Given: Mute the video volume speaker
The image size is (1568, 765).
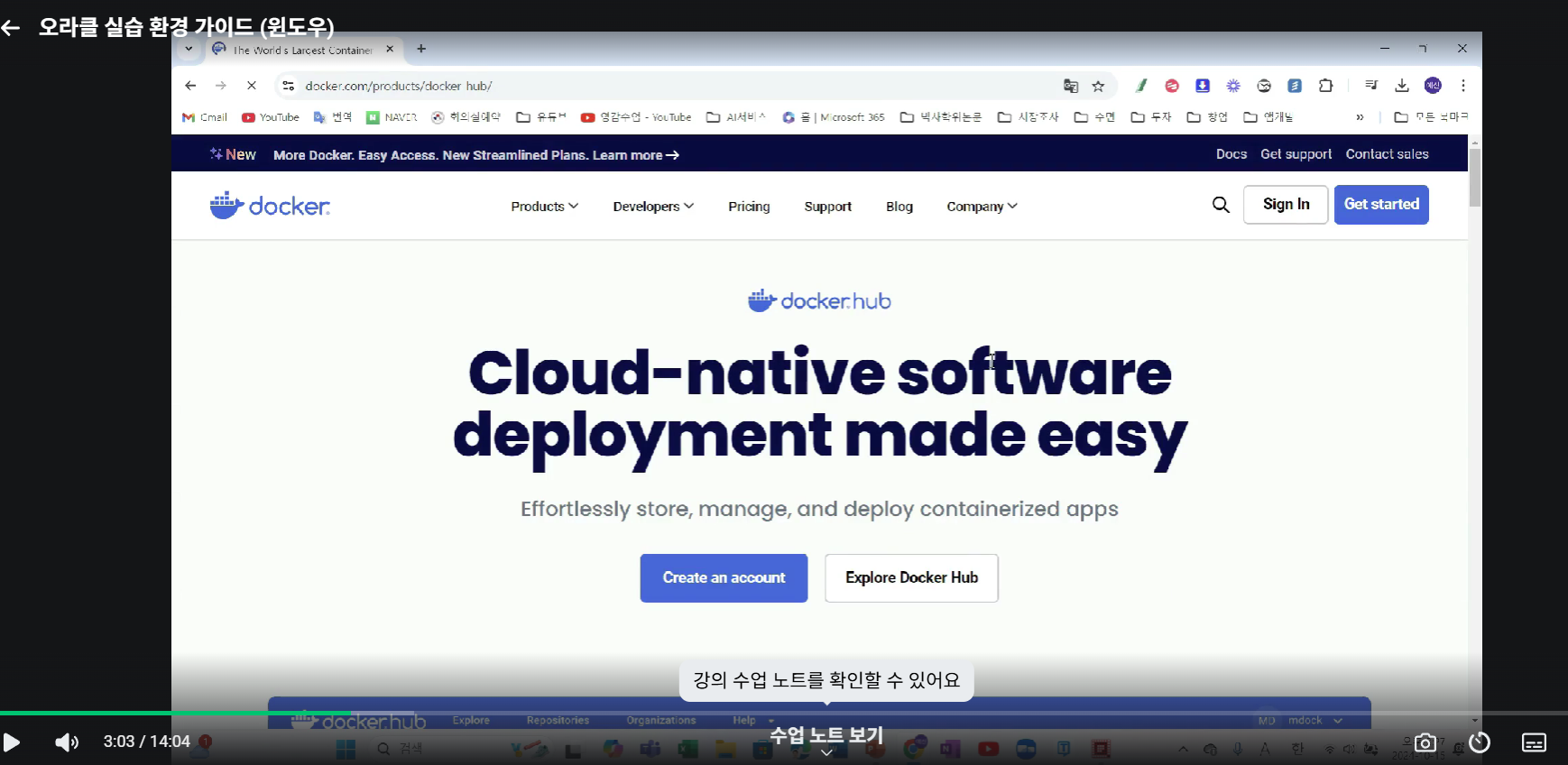Looking at the screenshot, I should (x=67, y=742).
